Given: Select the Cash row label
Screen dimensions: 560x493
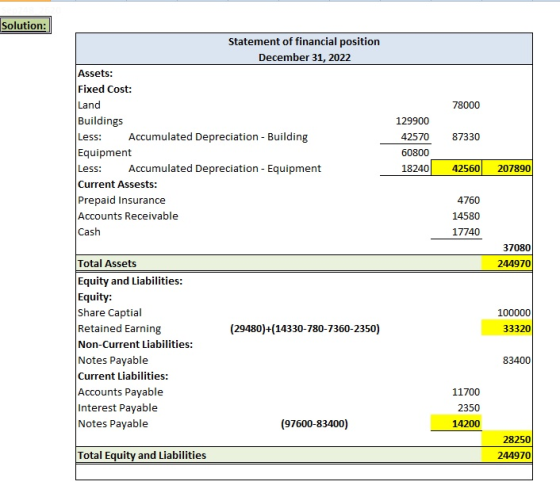Looking at the screenshot, I should pos(89,232).
